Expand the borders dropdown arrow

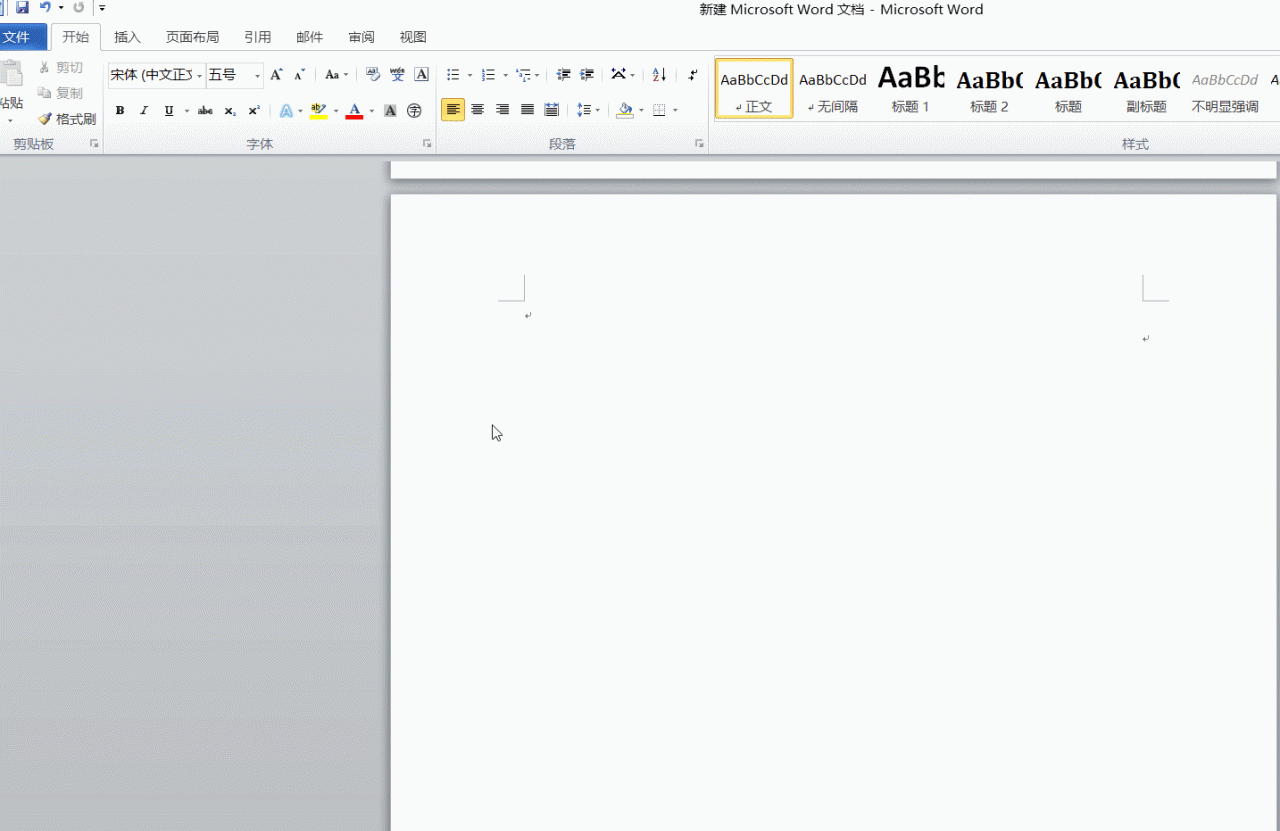(675, 111)
